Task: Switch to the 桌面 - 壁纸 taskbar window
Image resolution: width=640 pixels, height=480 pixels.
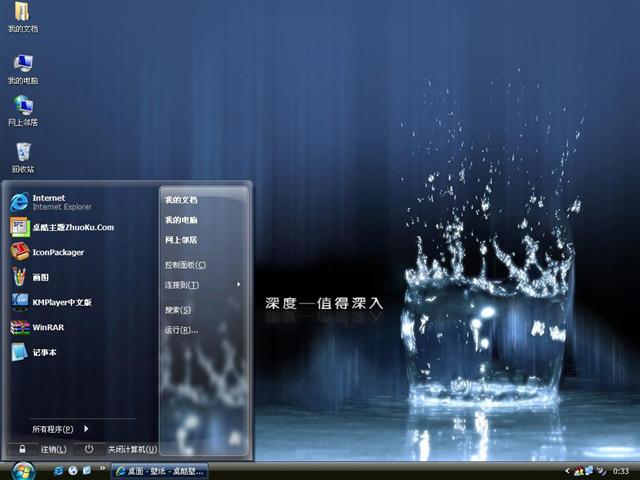Action: (160, 470)
